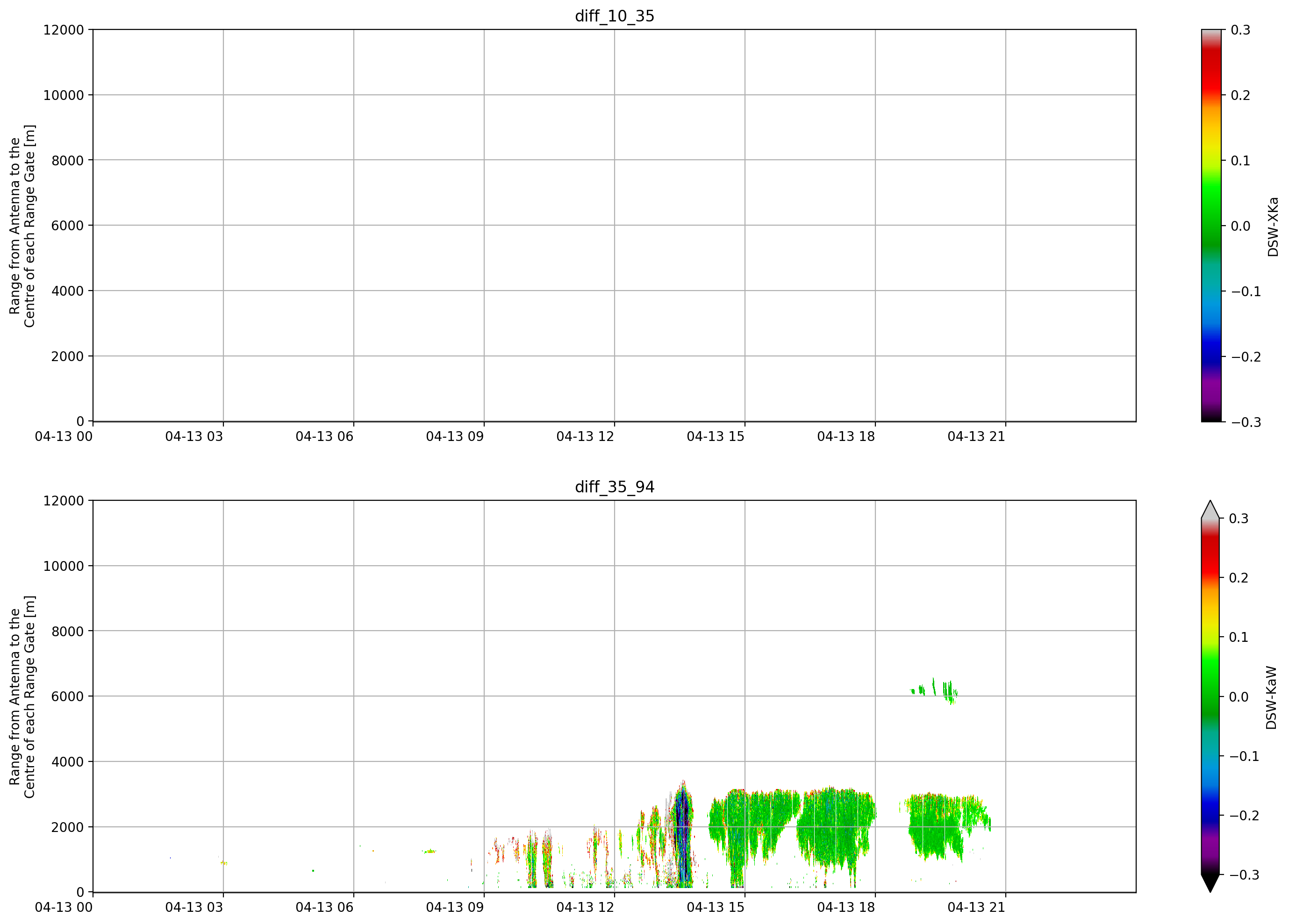
Task: Click the 04-13 06 x-tick under the diff_35_94 plot
Action: [x=324, y=908]
